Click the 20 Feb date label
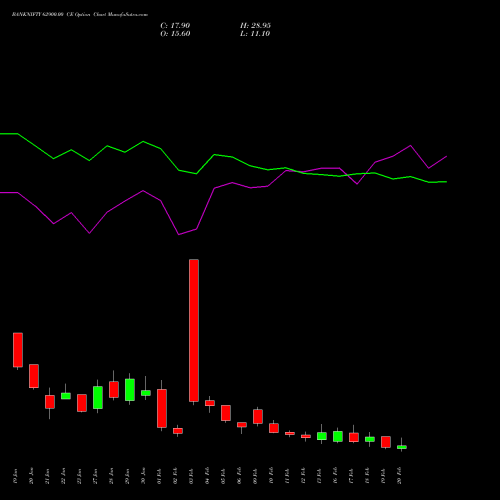Screen dimensions: 500x500 (399, 476)
